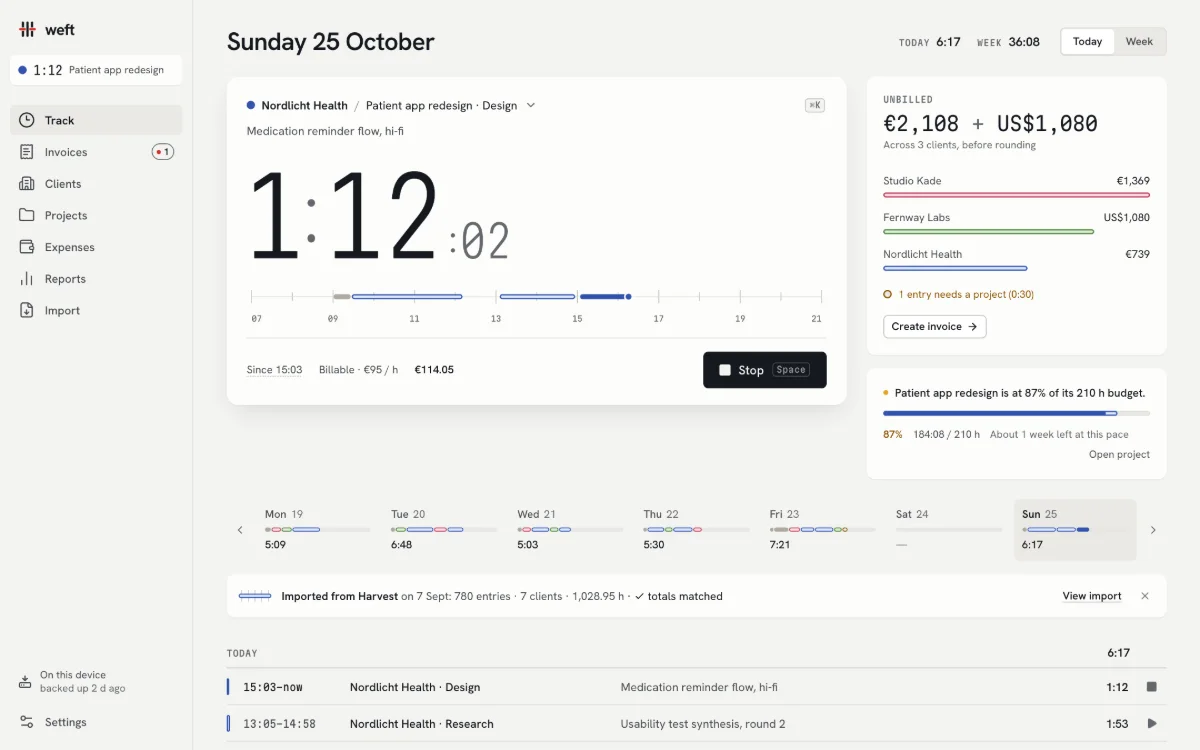1200x750 pixels.
Task: Click the current running segment on timeline
Action: point(605,296)
